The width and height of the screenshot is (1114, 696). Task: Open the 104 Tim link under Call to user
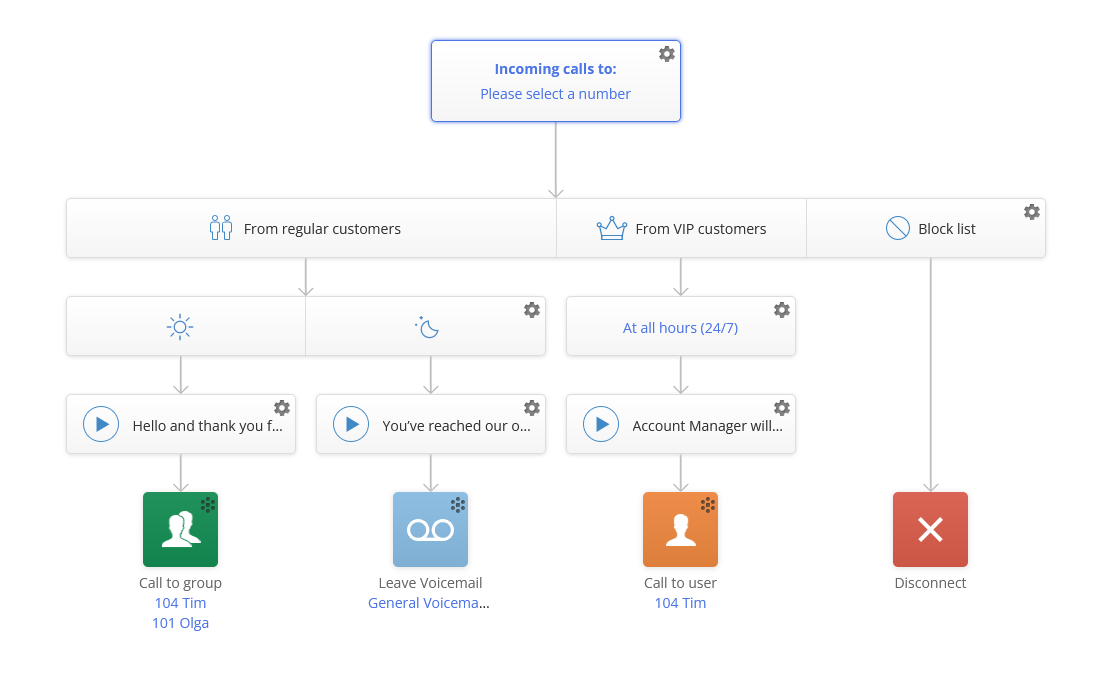(680, 602)
